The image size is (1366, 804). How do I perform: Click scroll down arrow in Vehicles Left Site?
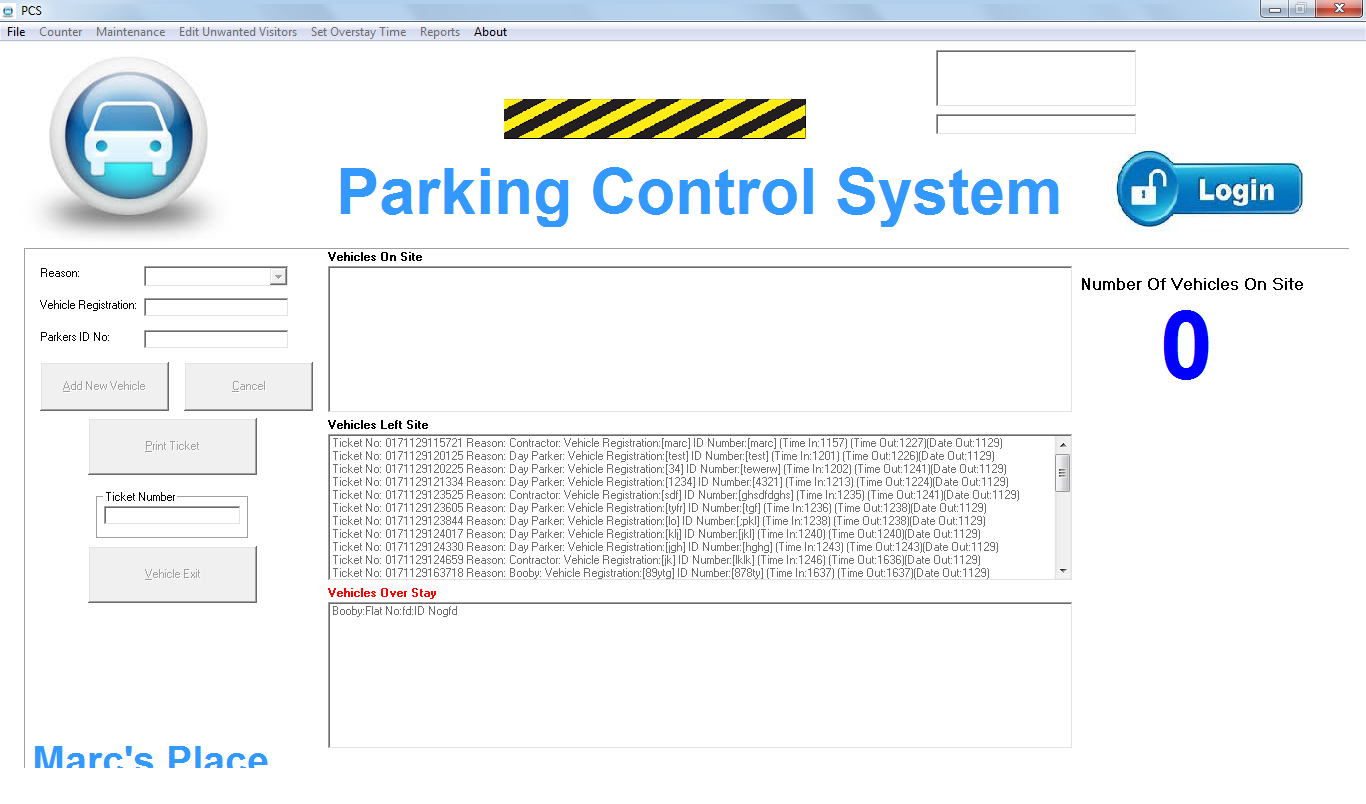[1062, 571]
